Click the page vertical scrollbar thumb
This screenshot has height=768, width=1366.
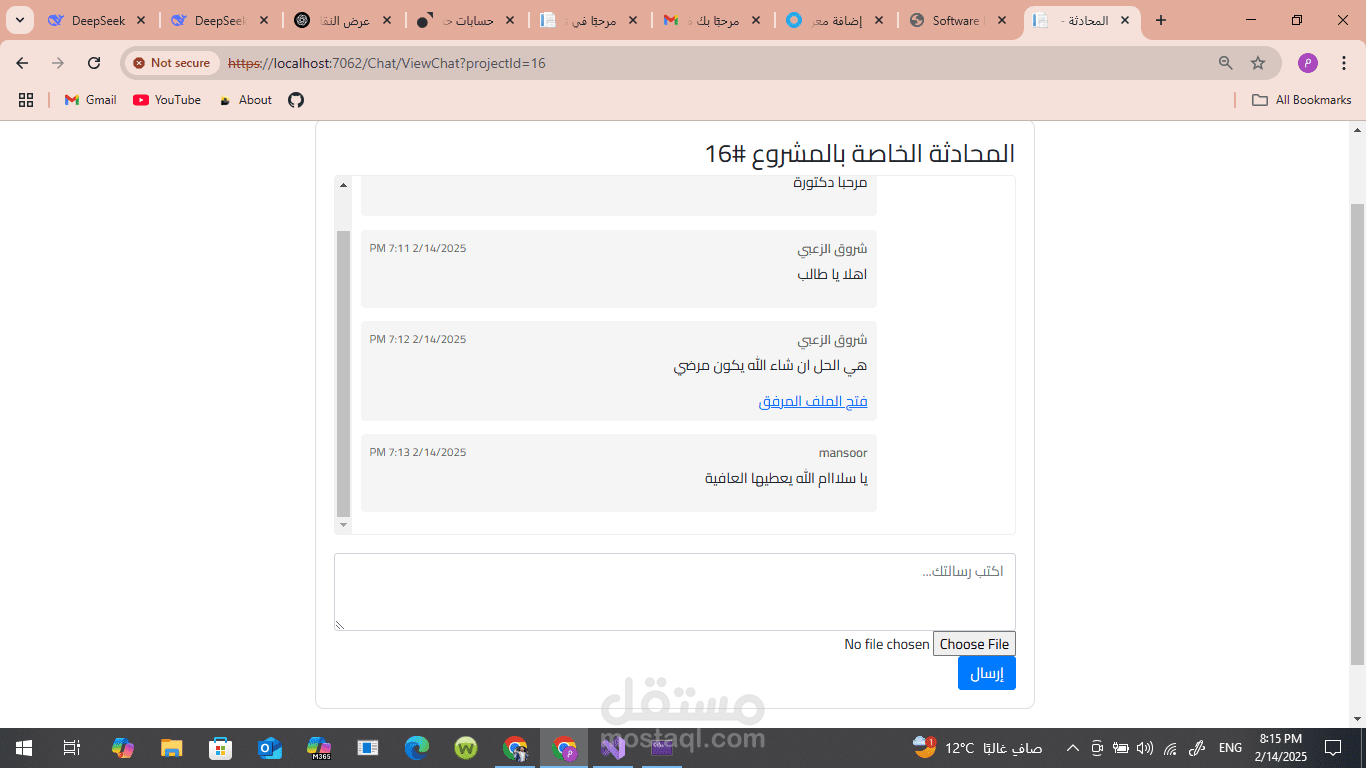pos(1357,434)
